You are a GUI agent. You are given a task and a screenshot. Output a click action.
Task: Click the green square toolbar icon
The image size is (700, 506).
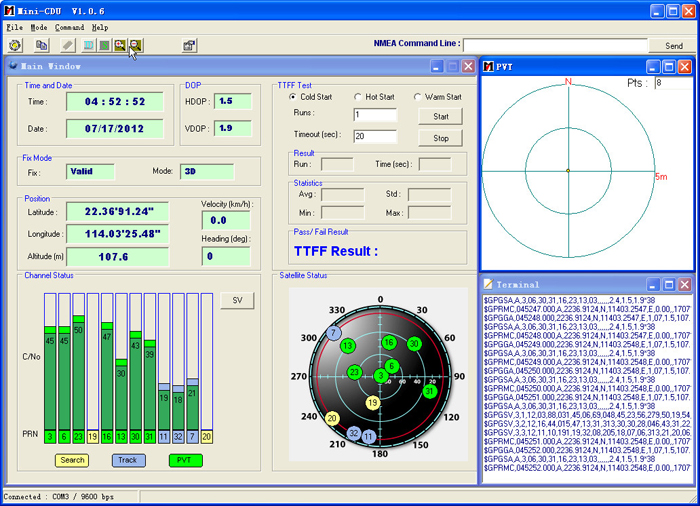click(104, 45)
